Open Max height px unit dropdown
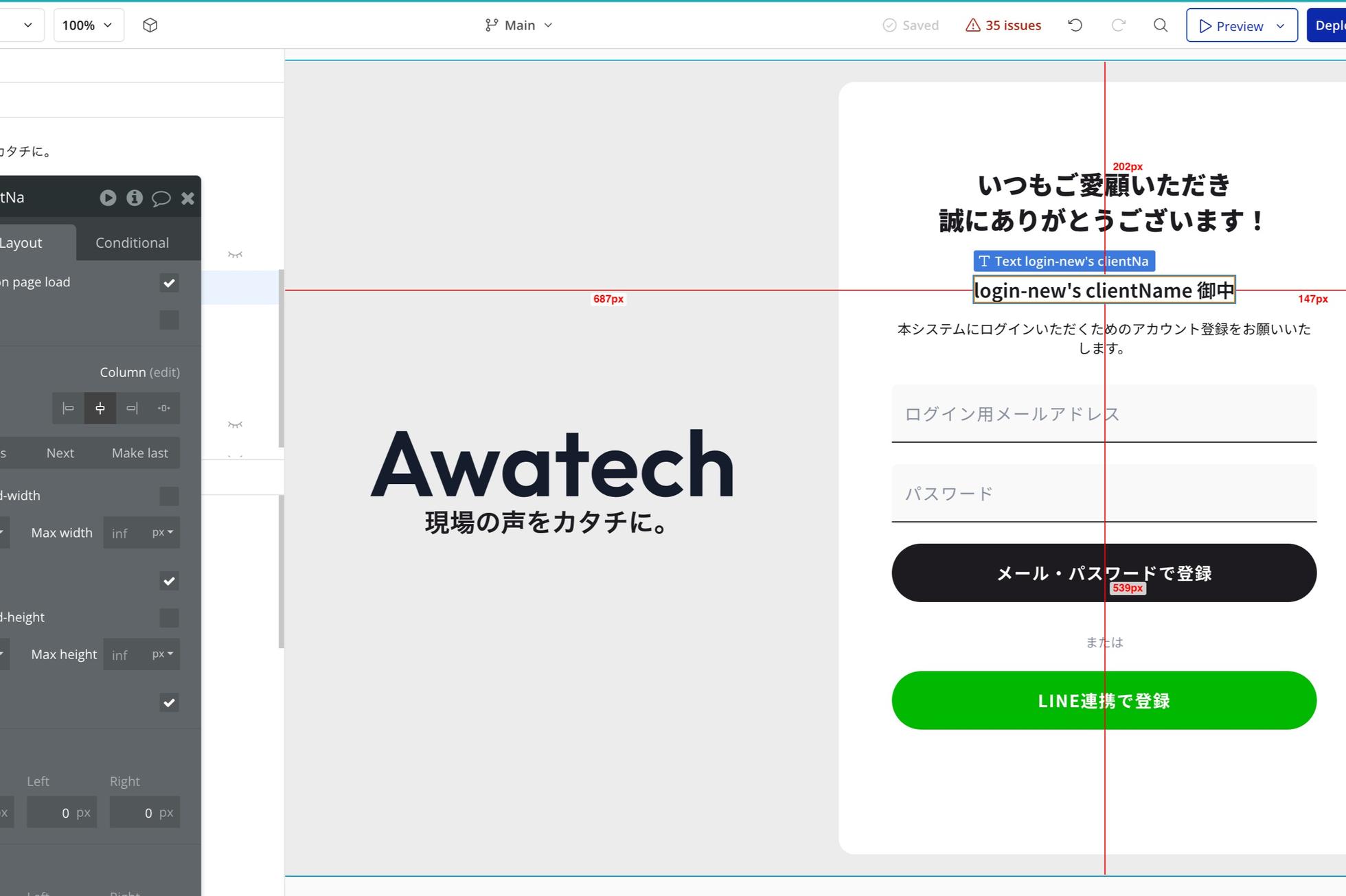The image size is (1346, 896). [x=163, y=654]
